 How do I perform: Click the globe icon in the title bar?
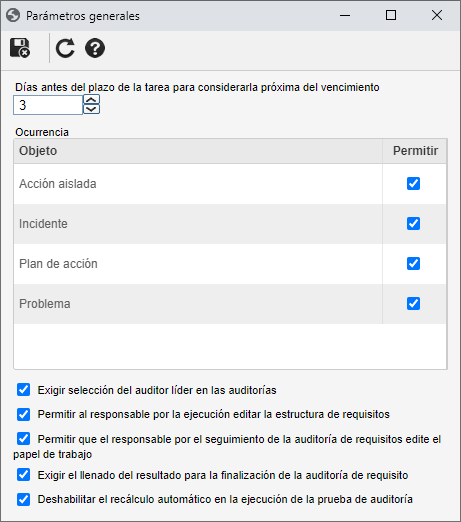coord(13,15)
